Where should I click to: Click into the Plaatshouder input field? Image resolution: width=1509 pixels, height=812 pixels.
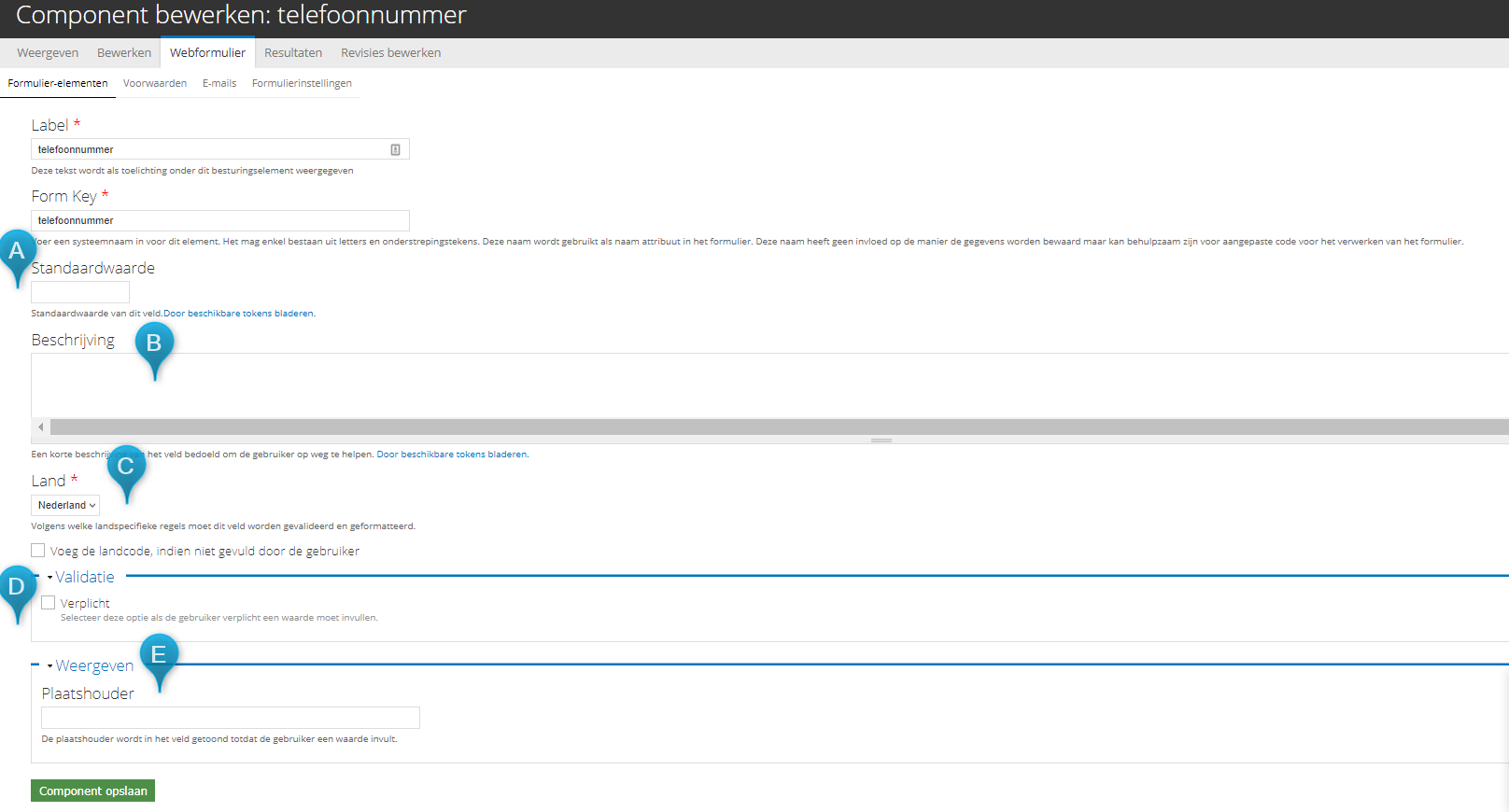[x=231, y=718]
